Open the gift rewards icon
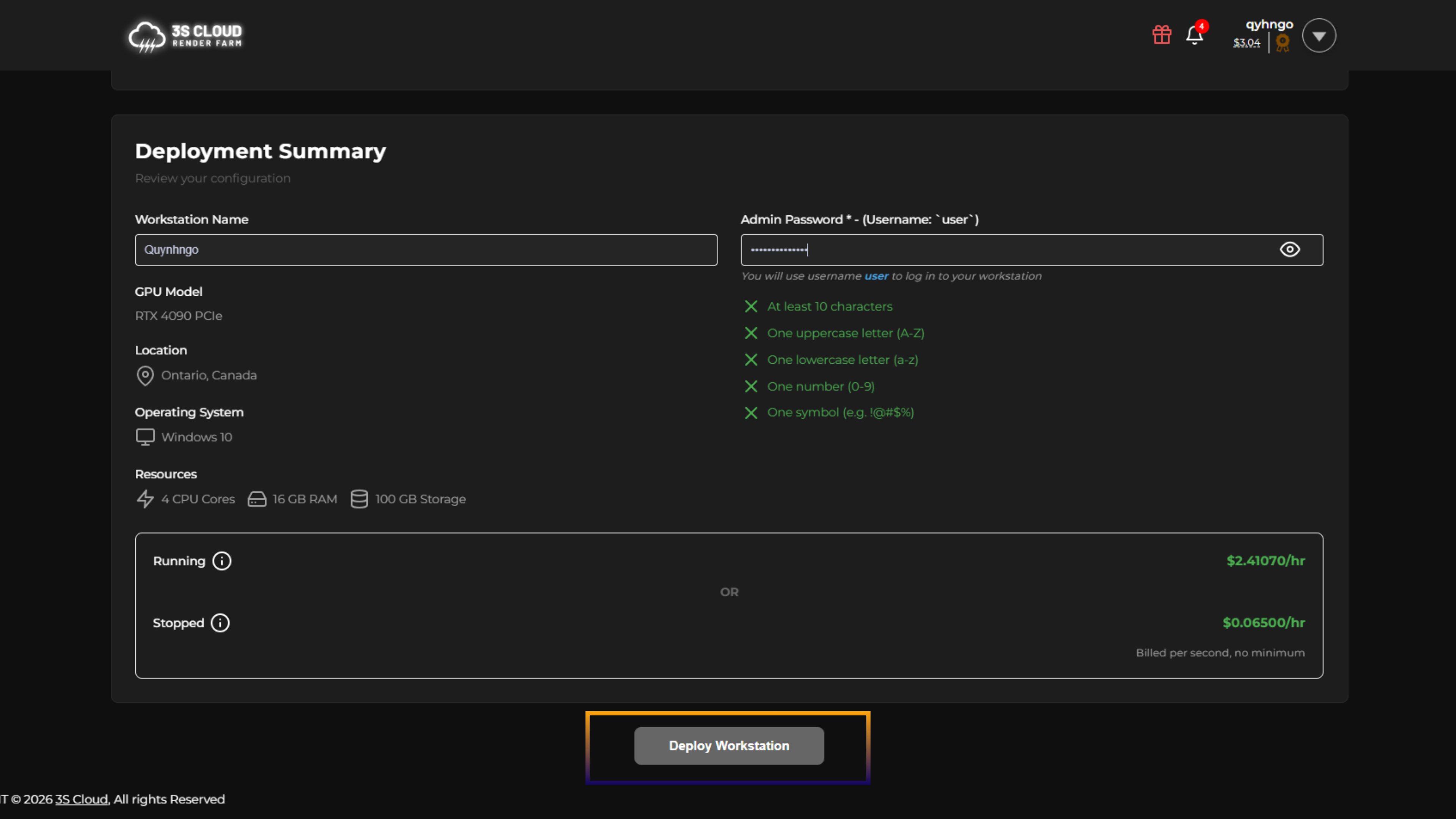The image size is (1456, 819). 1161,35
